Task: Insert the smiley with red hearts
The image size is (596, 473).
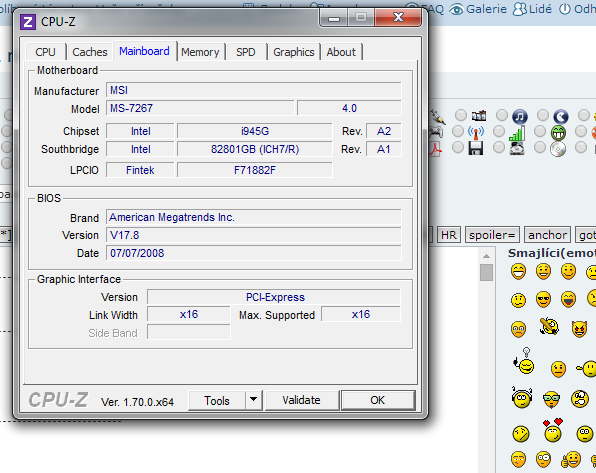Action: pos(553,430)
